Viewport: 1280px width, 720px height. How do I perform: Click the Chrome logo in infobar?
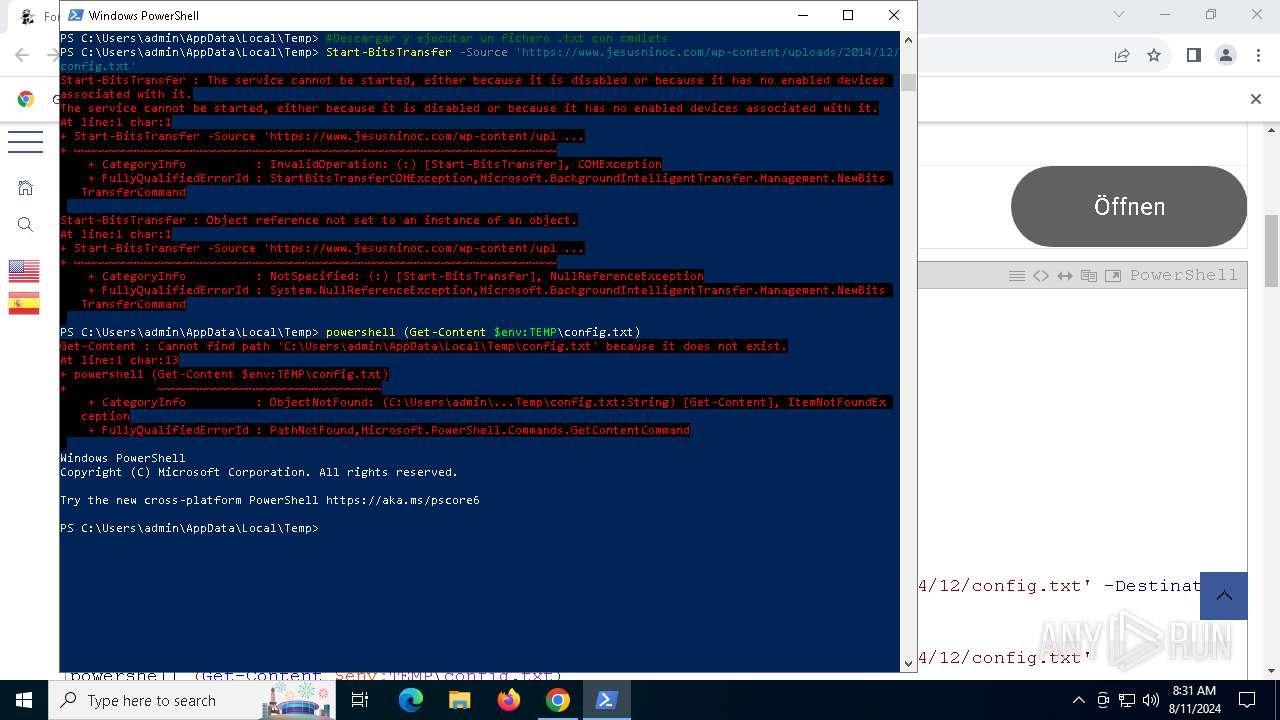click(x=26, y=99)
